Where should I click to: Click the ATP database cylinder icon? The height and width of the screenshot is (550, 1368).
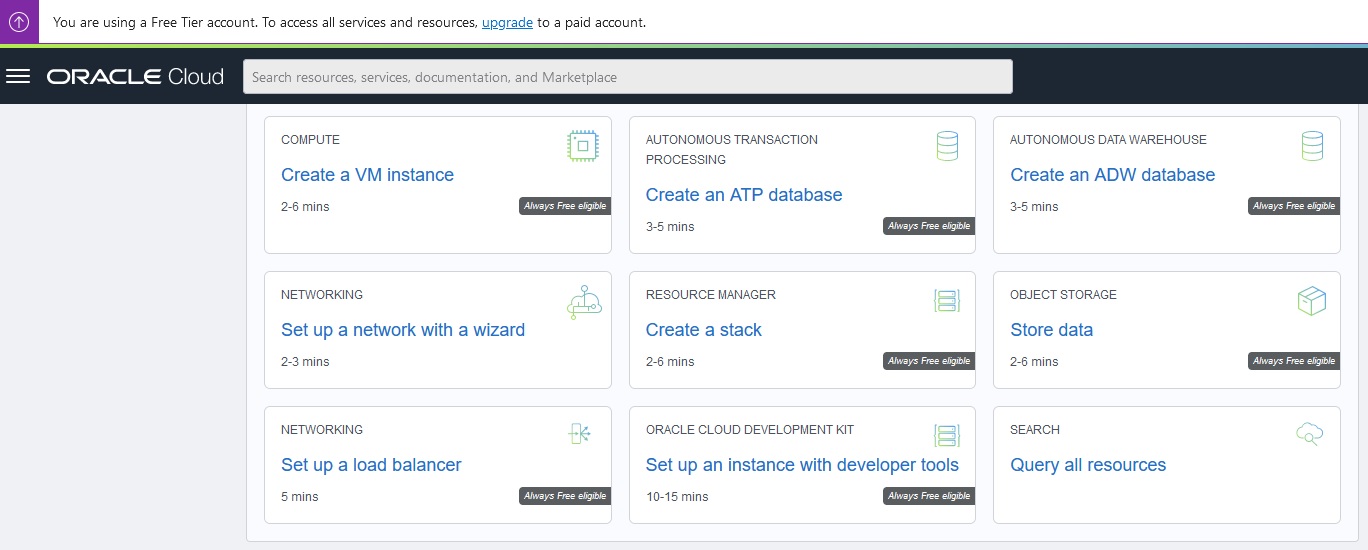pos(947,146)
